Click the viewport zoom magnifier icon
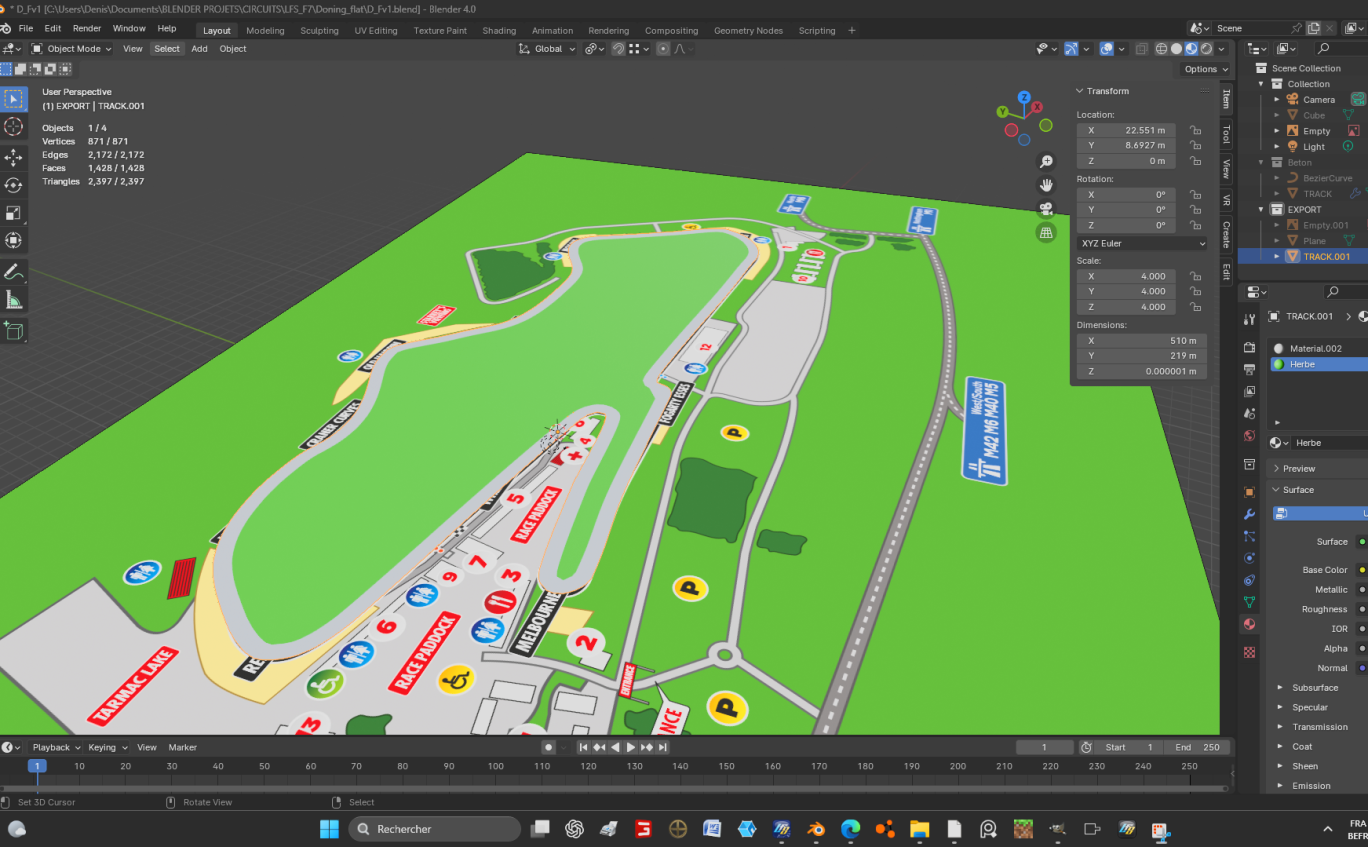 (x=1046, y=162)
